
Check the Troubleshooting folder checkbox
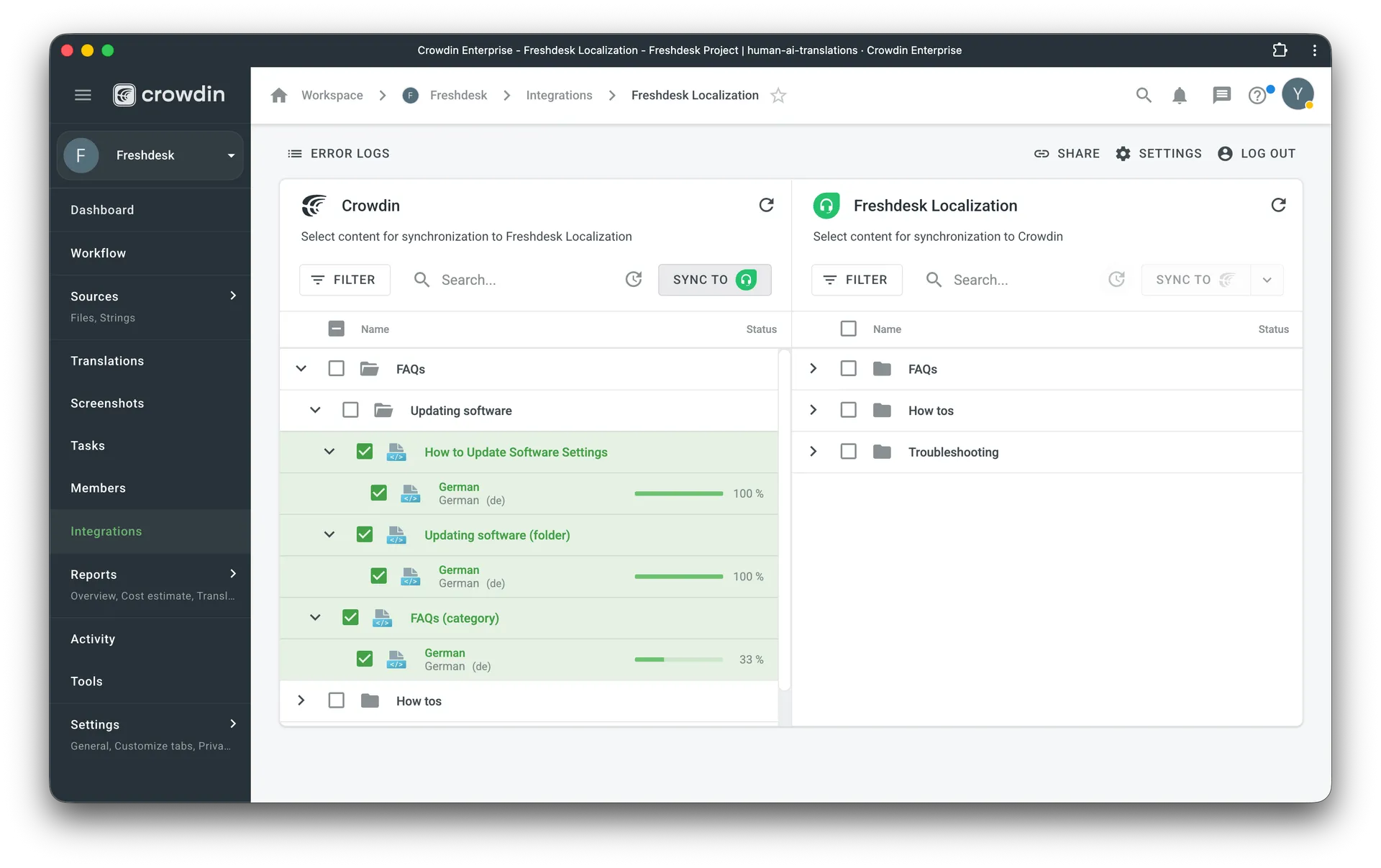pos(848,451)
